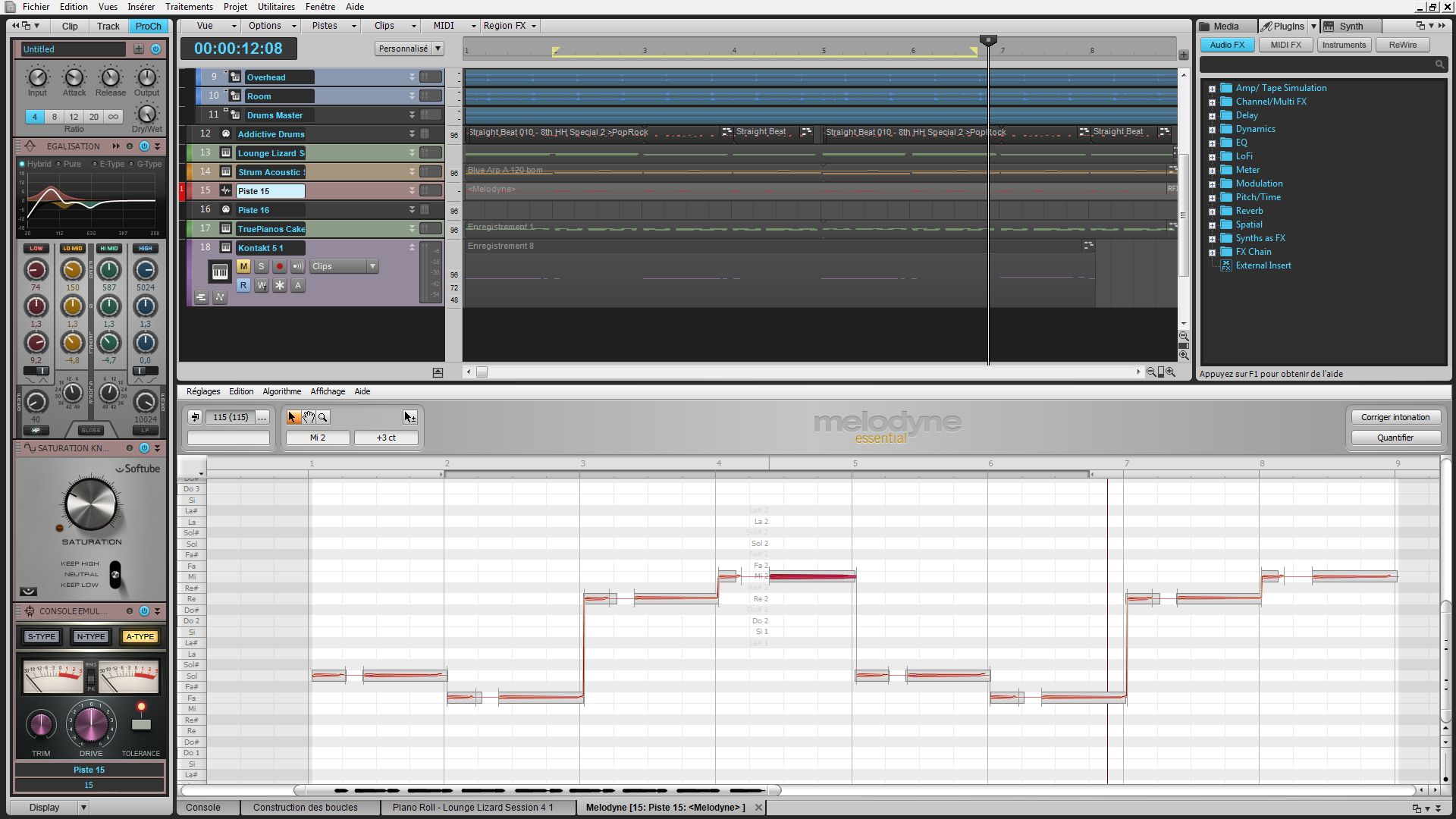This screenshot has width=1456, height=819.
Task: Switch to the Console tab
Action: pos(205,808)
